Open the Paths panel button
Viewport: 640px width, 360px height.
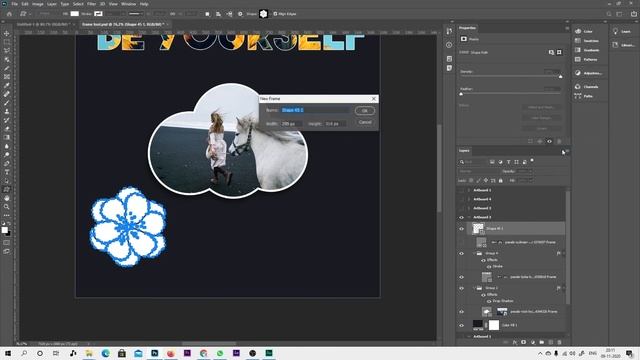click(x=584, y=96)
